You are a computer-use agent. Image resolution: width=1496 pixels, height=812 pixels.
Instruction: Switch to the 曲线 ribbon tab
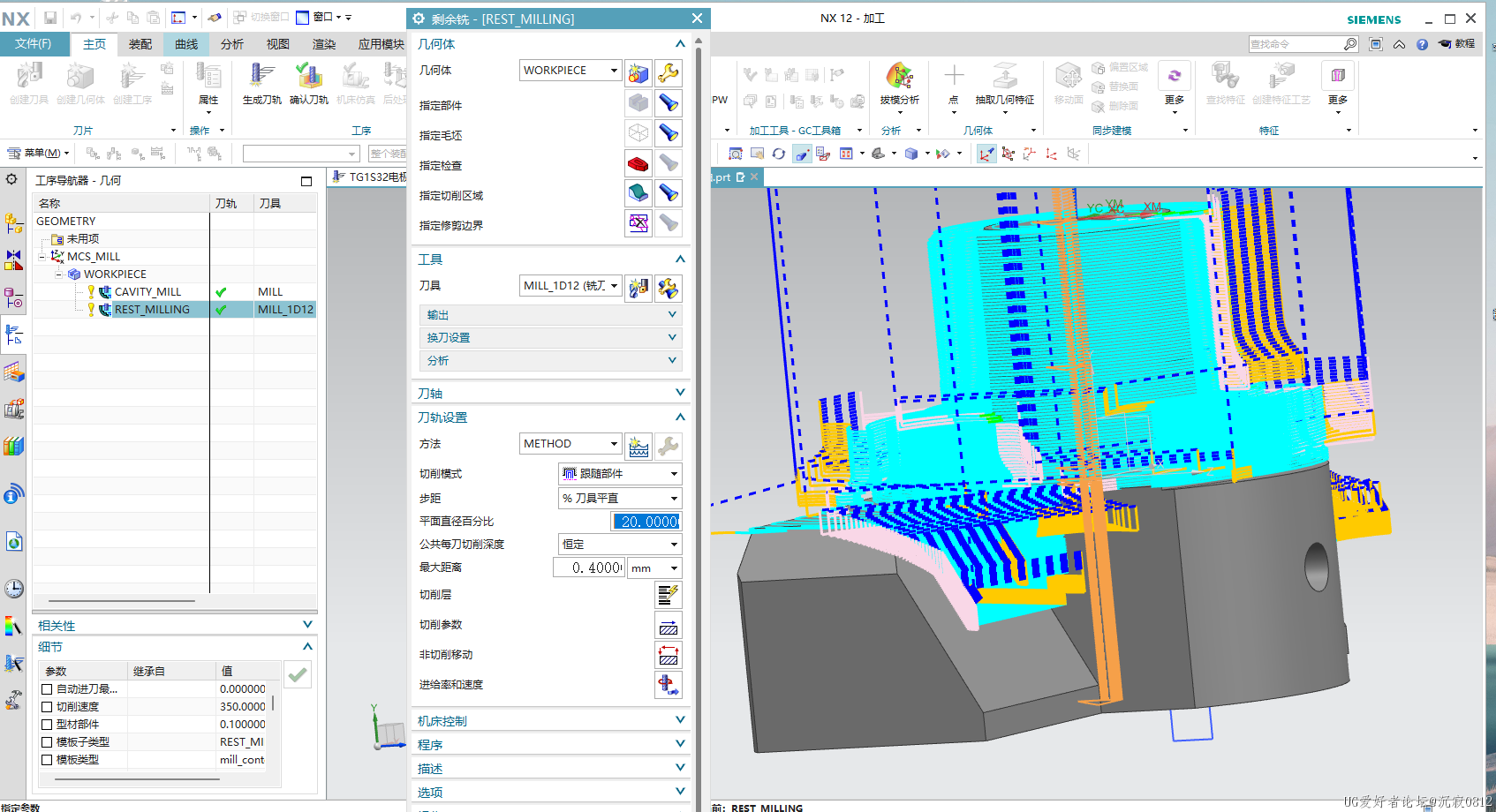pos(186,44)
